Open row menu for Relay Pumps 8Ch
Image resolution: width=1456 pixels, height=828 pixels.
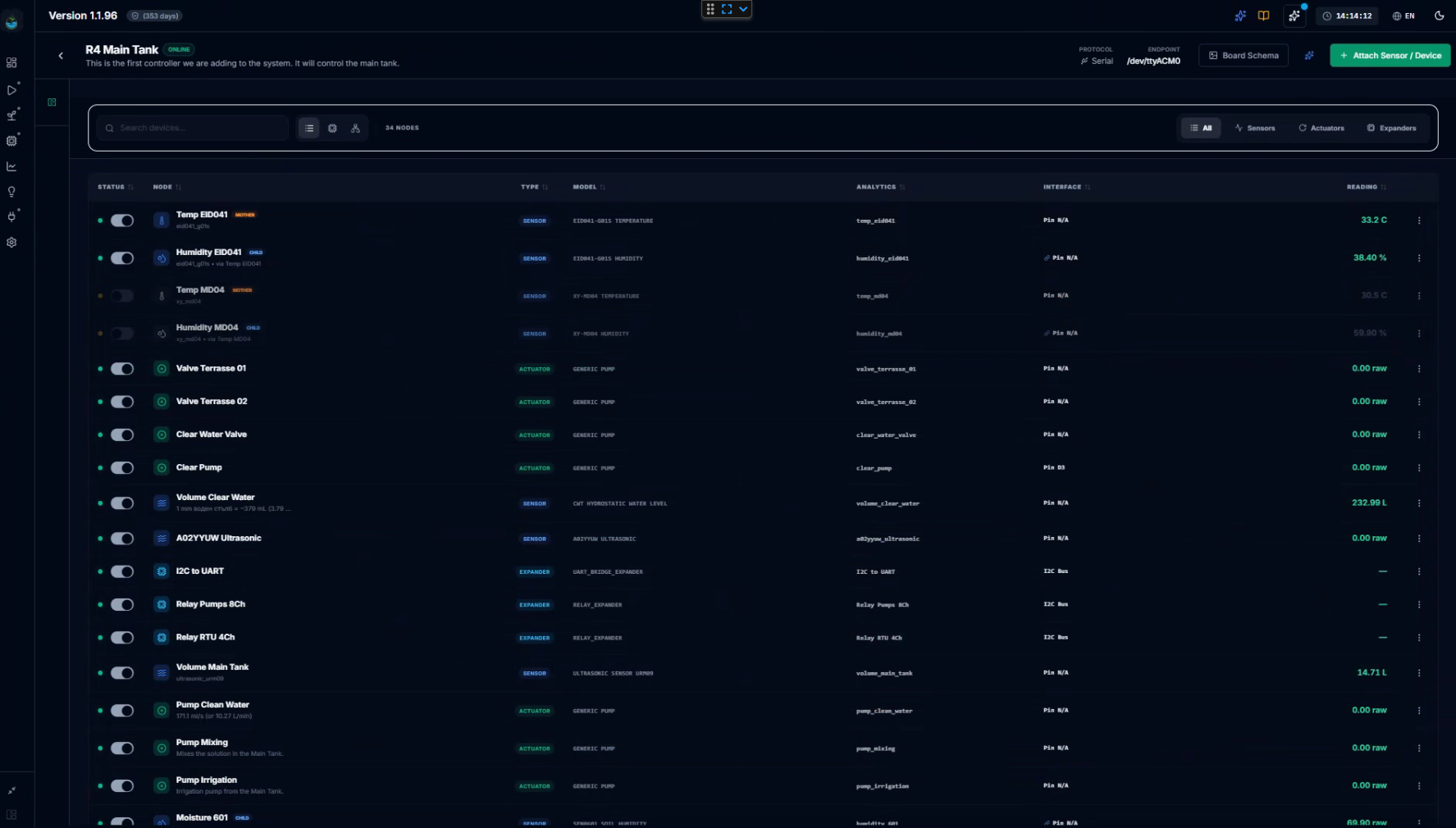1419,605
